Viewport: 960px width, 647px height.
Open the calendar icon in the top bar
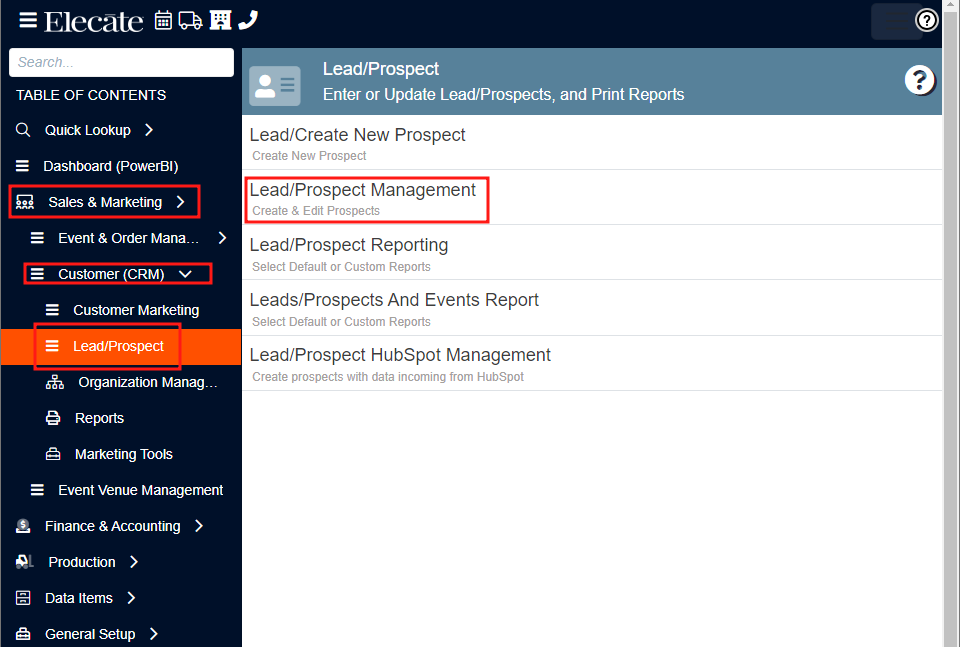click(x=162, y=19)
